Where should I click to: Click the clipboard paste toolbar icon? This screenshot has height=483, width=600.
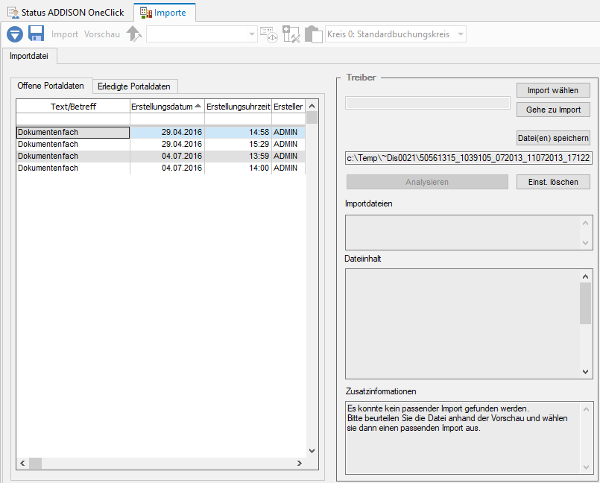(314, 34)
